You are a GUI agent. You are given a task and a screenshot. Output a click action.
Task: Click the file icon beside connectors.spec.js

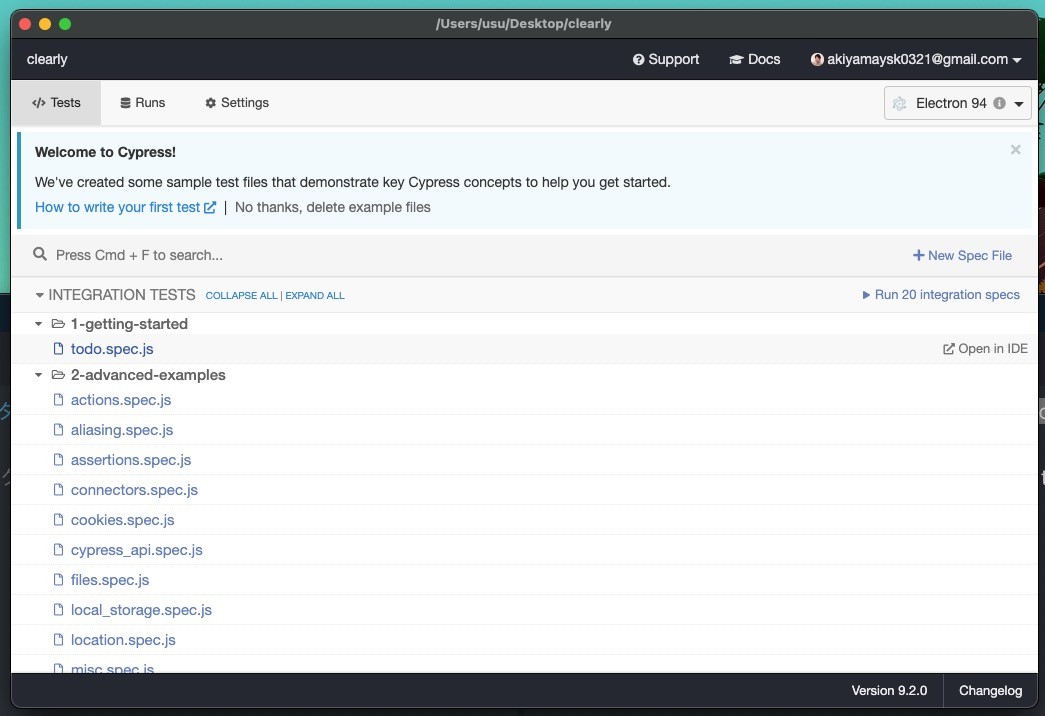[x=59, y=489]
